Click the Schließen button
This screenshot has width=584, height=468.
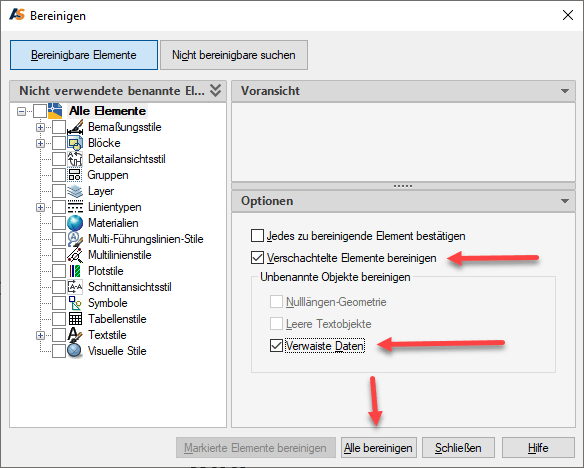[458, 448]
